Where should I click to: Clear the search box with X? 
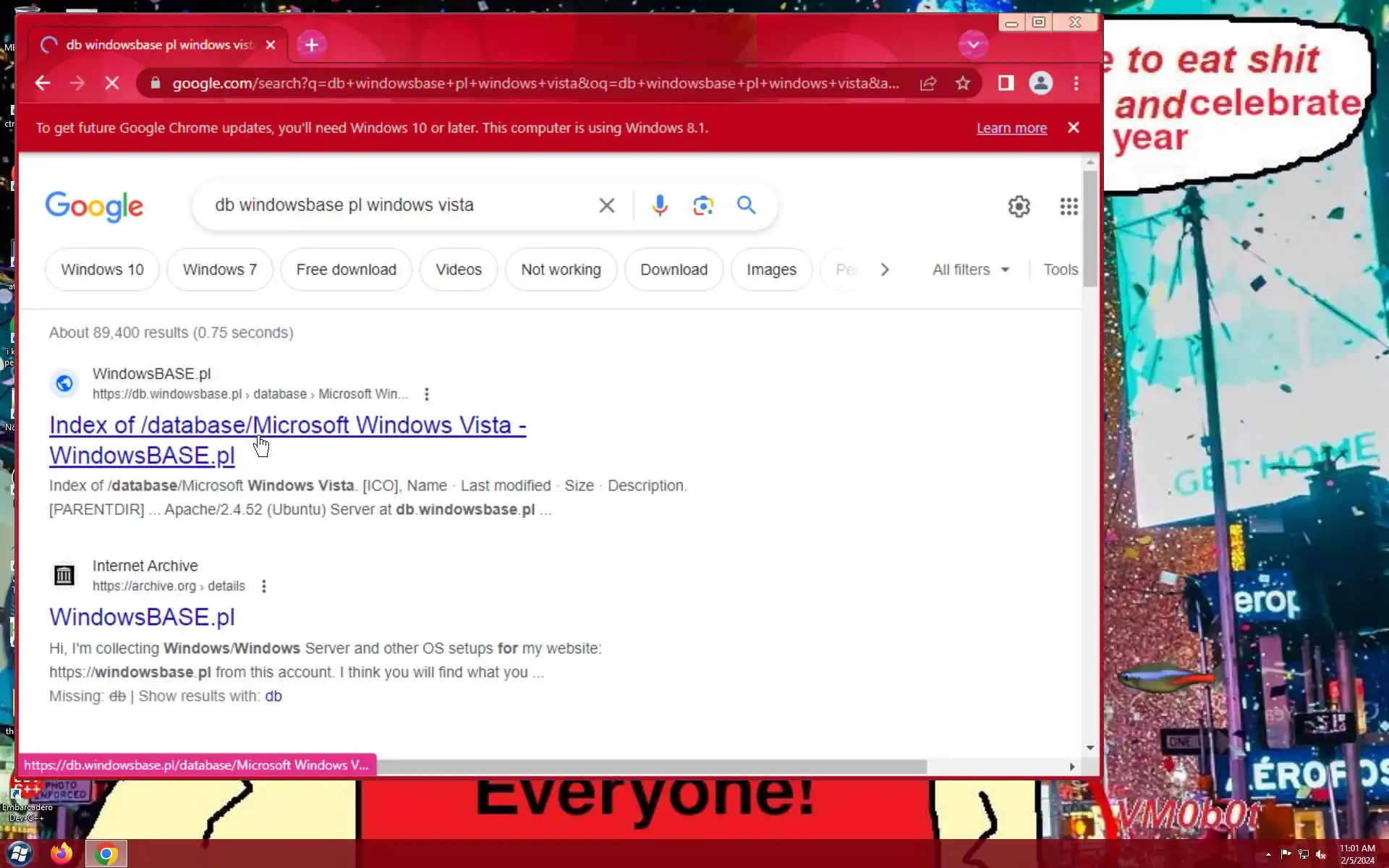pyautogui.click(x=606, y=205)
